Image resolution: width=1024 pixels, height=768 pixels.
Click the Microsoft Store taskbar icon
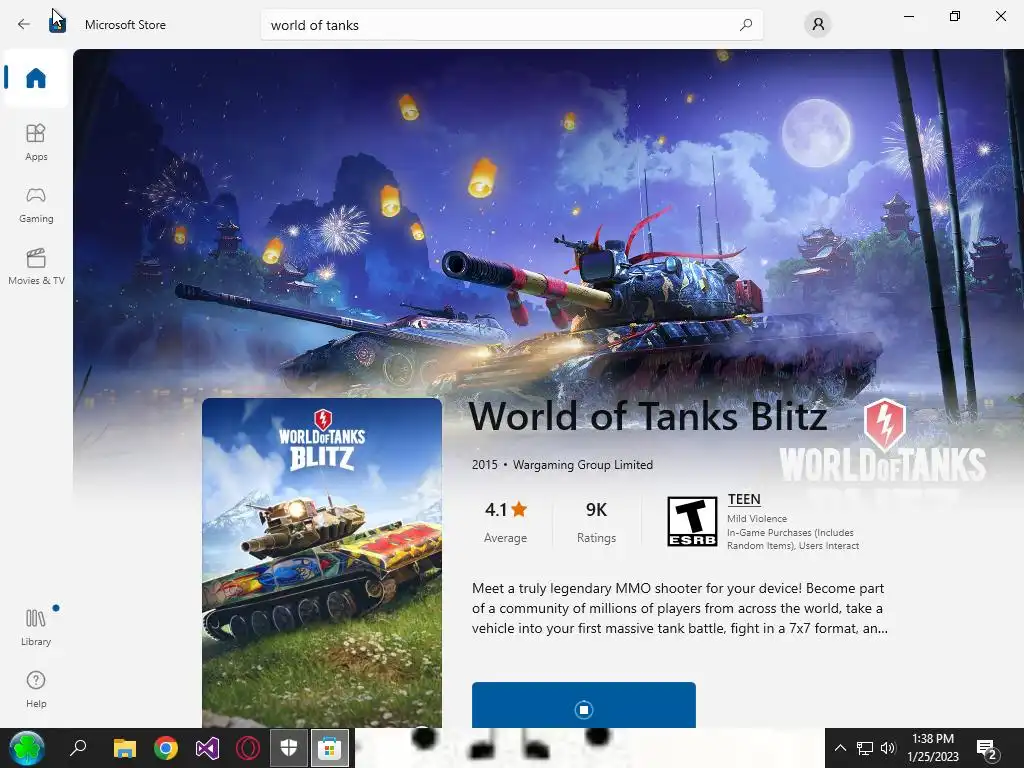pos(330,748)
